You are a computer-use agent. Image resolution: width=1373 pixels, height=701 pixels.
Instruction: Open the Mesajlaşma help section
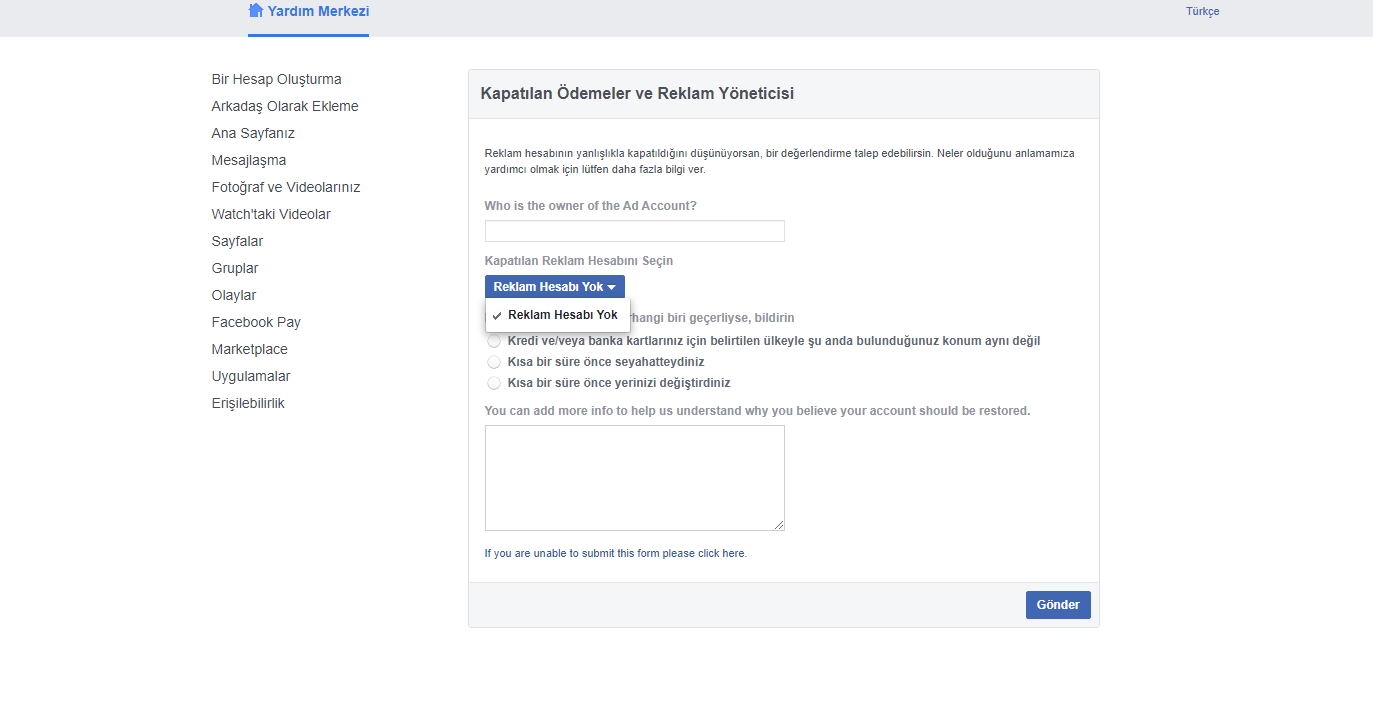(249, 160)
